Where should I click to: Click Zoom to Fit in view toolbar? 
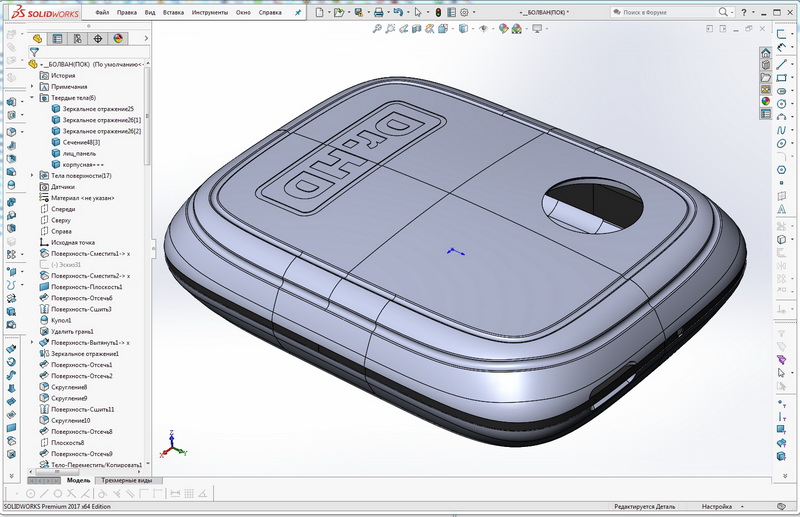[377, 29]
